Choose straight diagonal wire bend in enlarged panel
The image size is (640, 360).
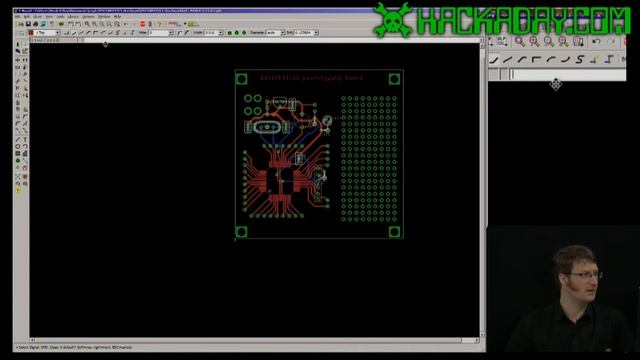click(507, 60)
